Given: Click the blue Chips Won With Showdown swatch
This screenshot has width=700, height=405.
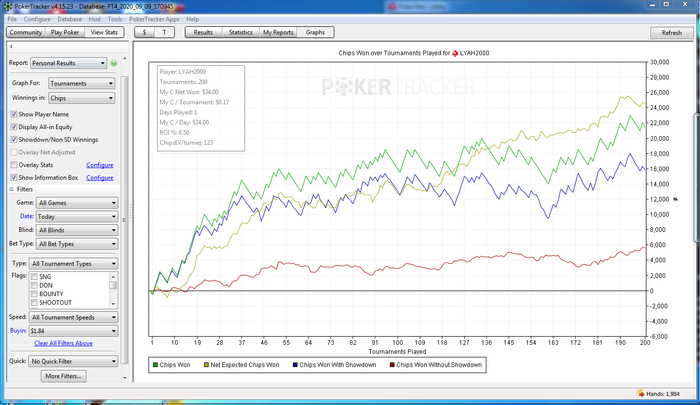Looking at the screenshot, I should (x=295, y=365).
